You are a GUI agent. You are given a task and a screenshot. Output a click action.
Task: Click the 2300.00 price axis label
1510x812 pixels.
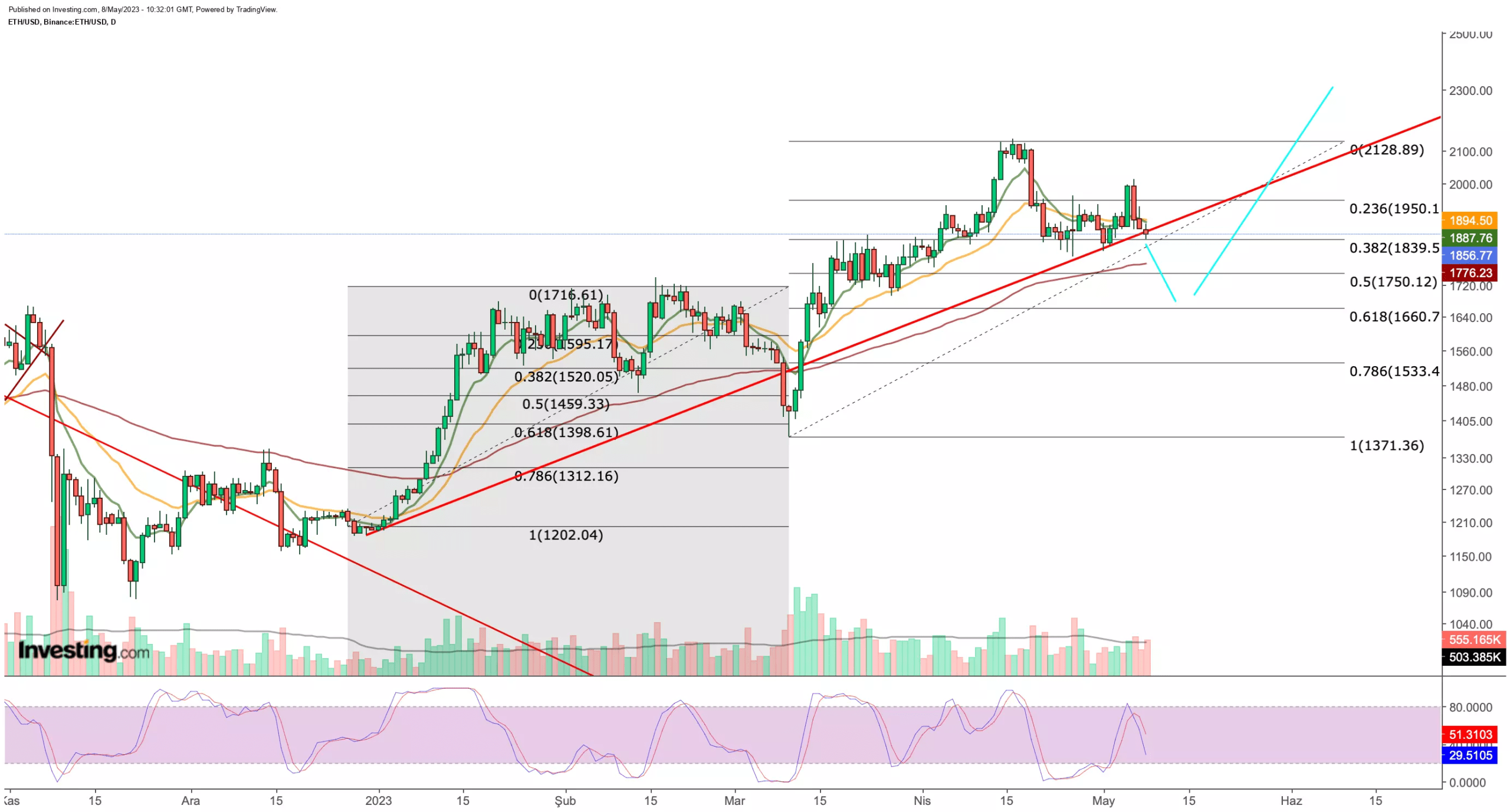tap(1470, 91)
